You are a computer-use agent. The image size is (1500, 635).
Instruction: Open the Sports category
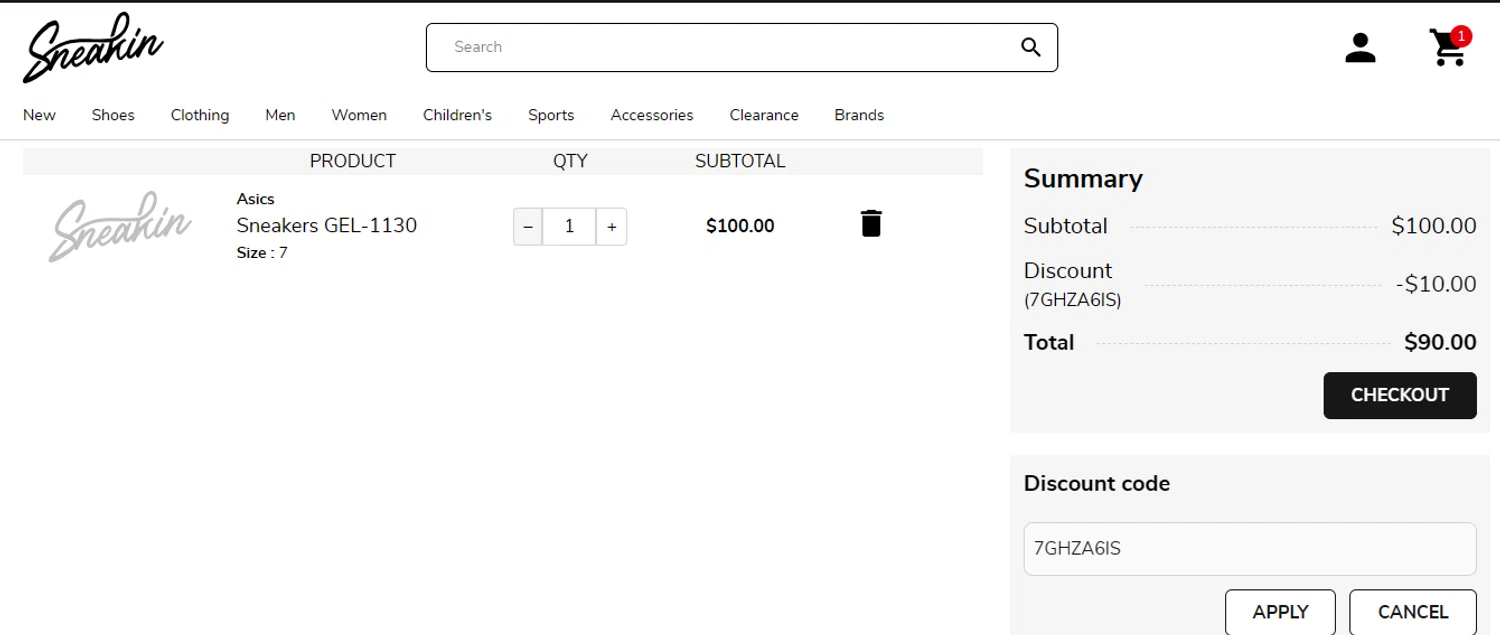tap(551, 115)
